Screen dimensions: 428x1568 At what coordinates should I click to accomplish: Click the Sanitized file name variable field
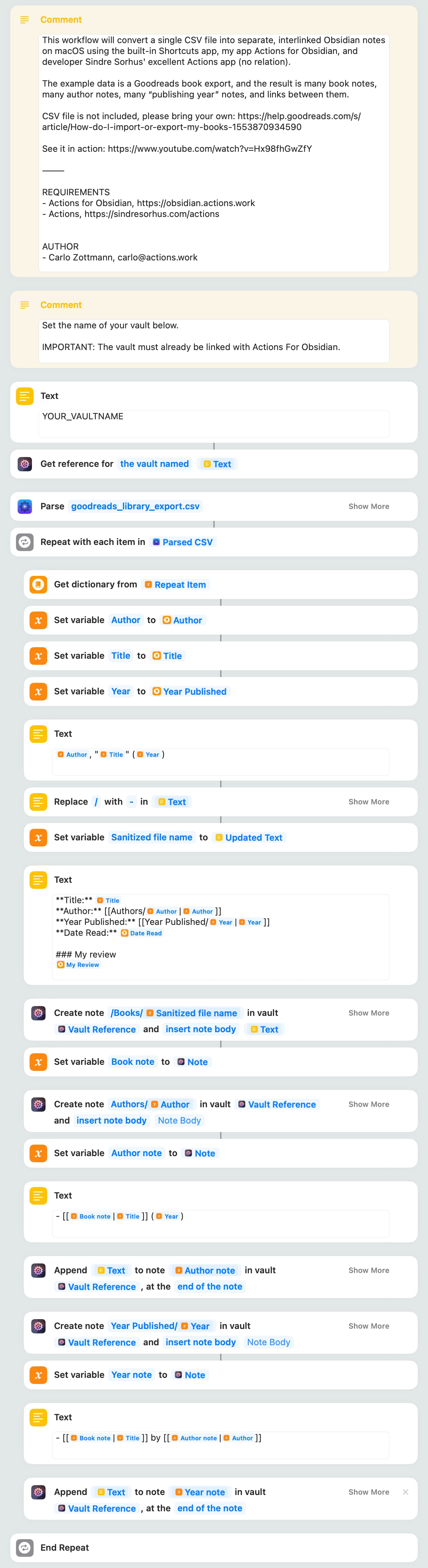coord(151,838)
